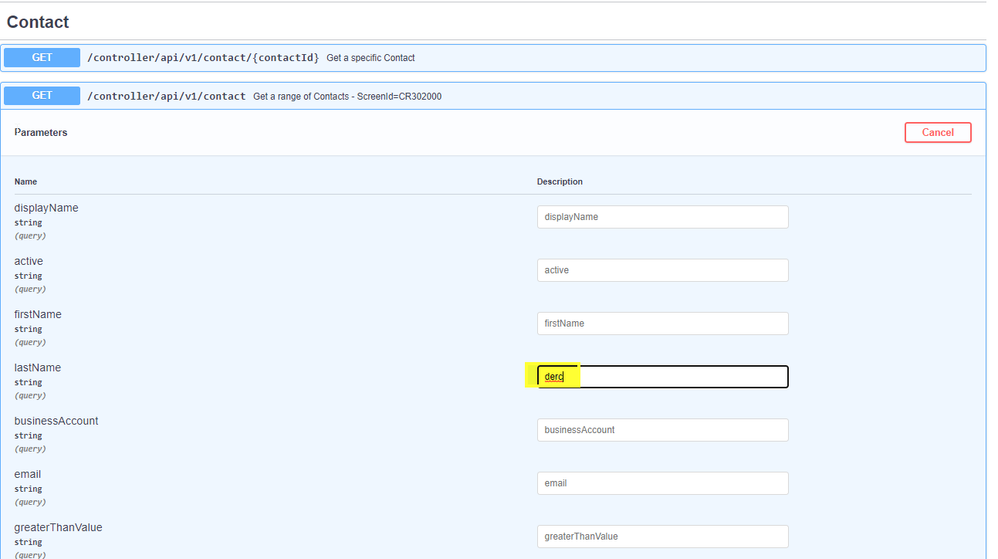Focus the businessAccount input box
998x559 pixels.
click(662, 430)
